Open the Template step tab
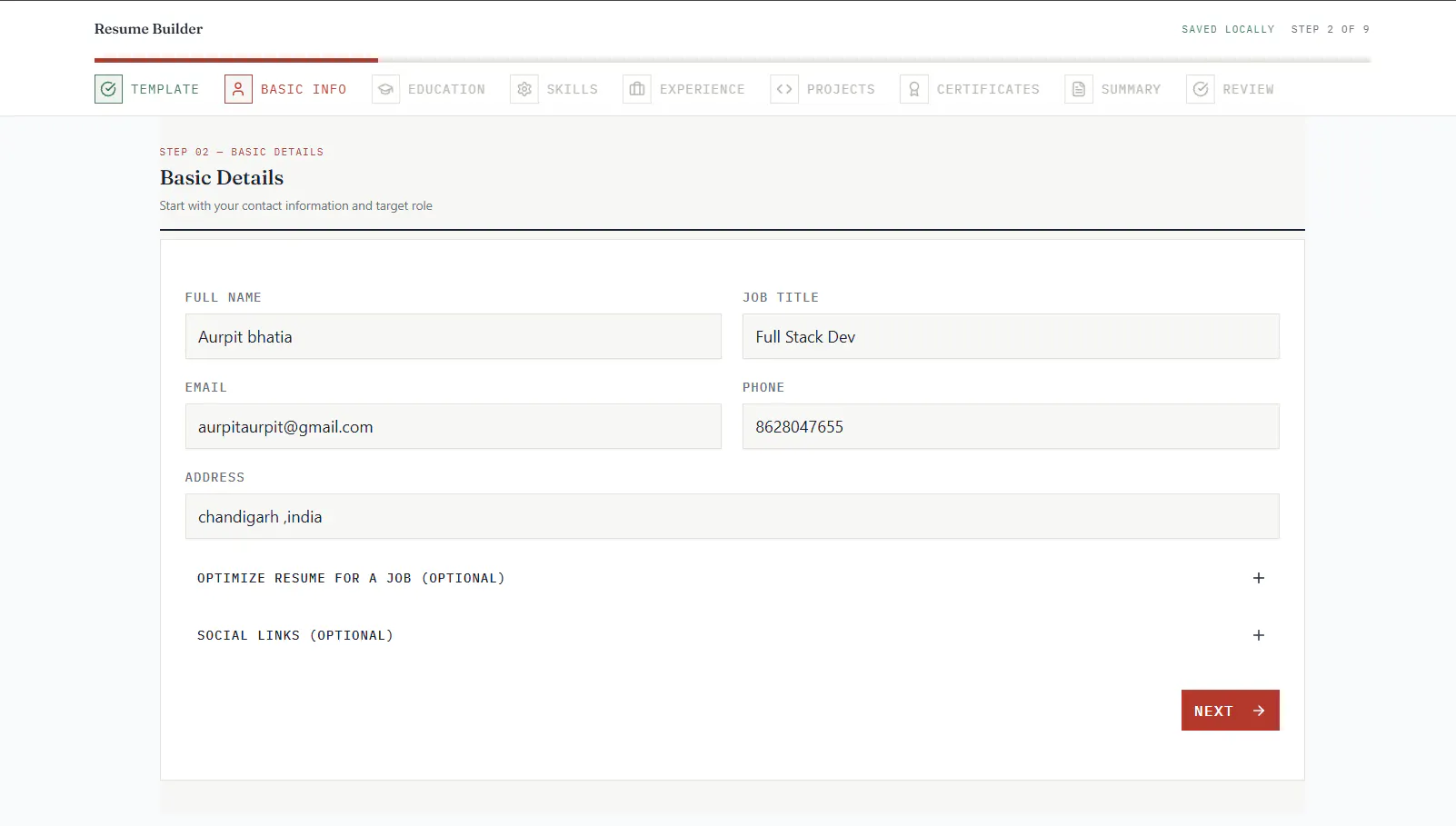The width and height of the screenshot is (1456, 826). (x=147, y=89)
